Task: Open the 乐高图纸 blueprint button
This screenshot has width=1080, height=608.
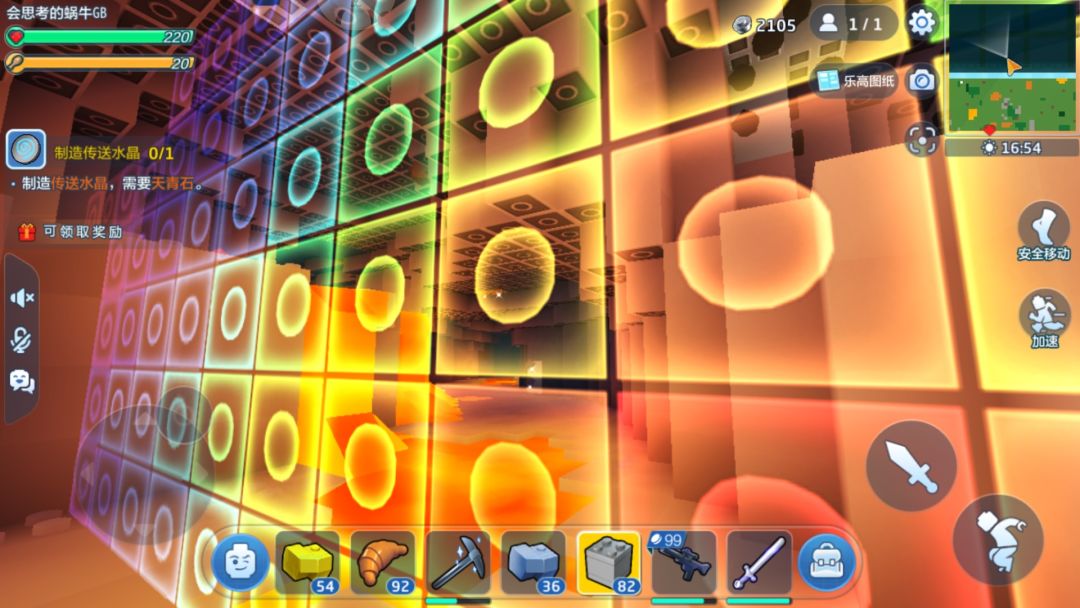Action: (855, 81)
